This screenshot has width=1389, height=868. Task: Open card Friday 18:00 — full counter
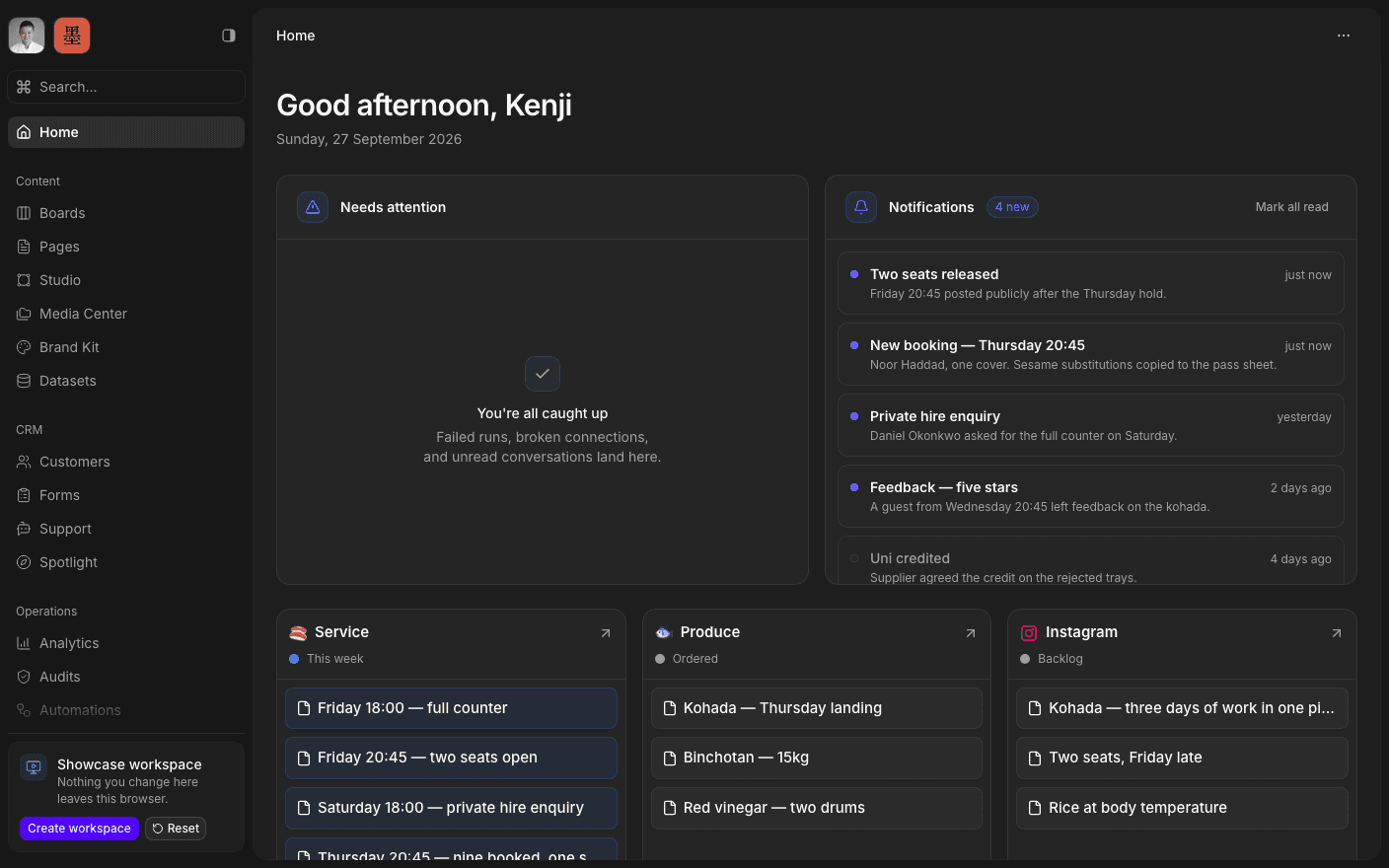coord(451,708)
